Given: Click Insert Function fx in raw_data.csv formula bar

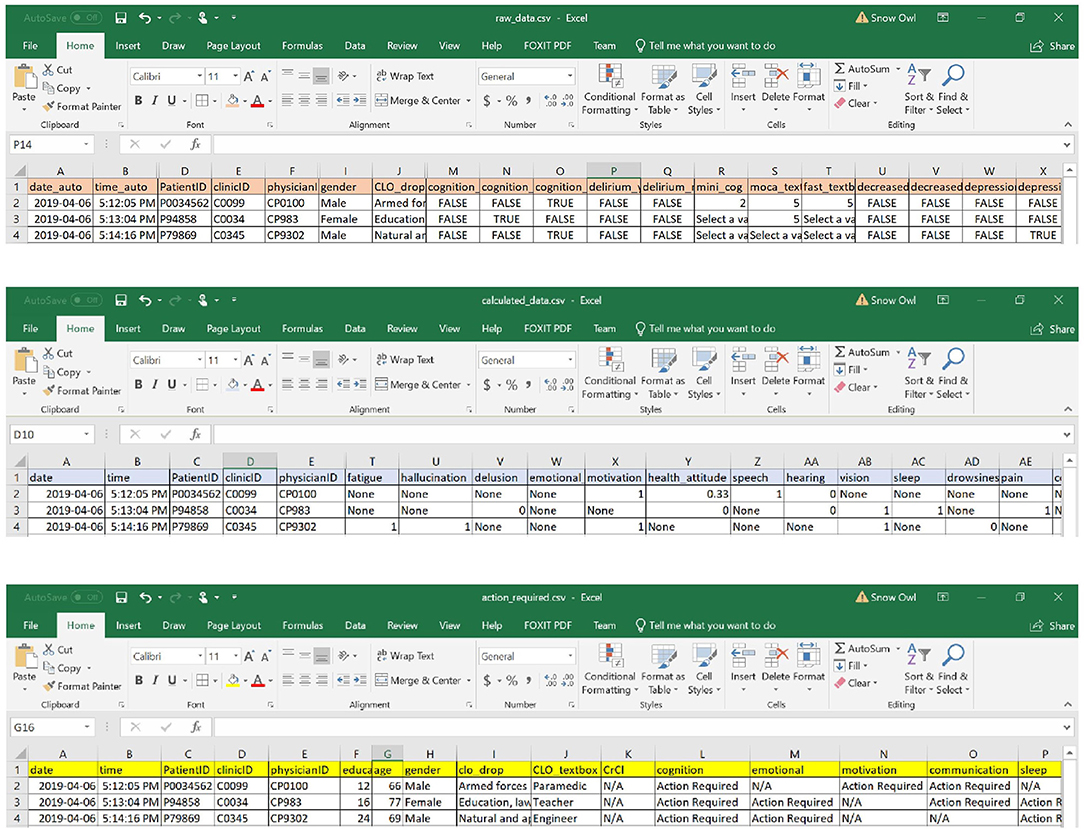Looking at the screenshot, I should point(196,144).
